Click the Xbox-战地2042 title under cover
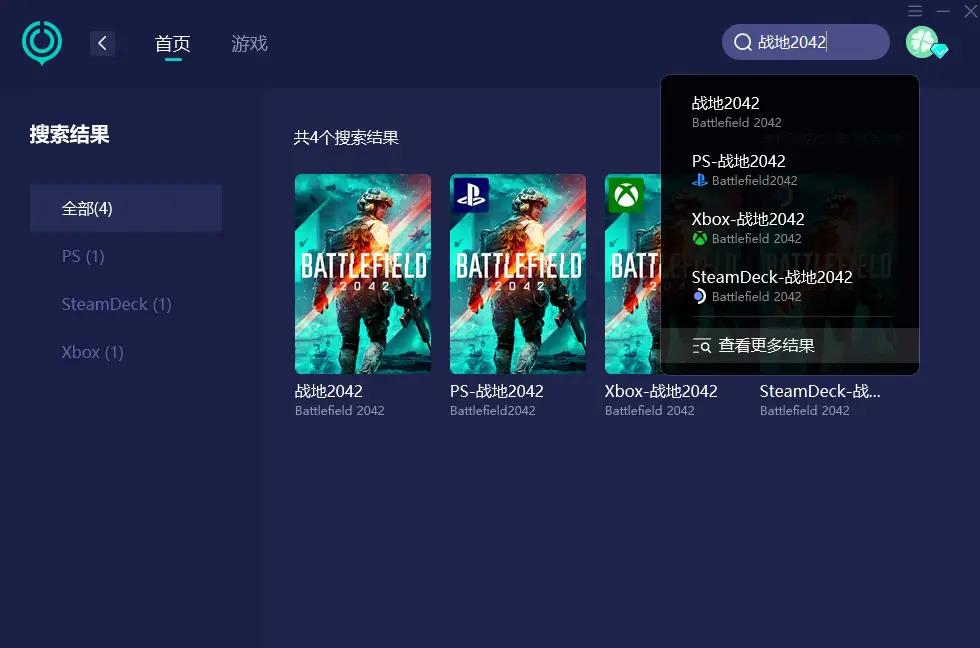 click(661, 391)
